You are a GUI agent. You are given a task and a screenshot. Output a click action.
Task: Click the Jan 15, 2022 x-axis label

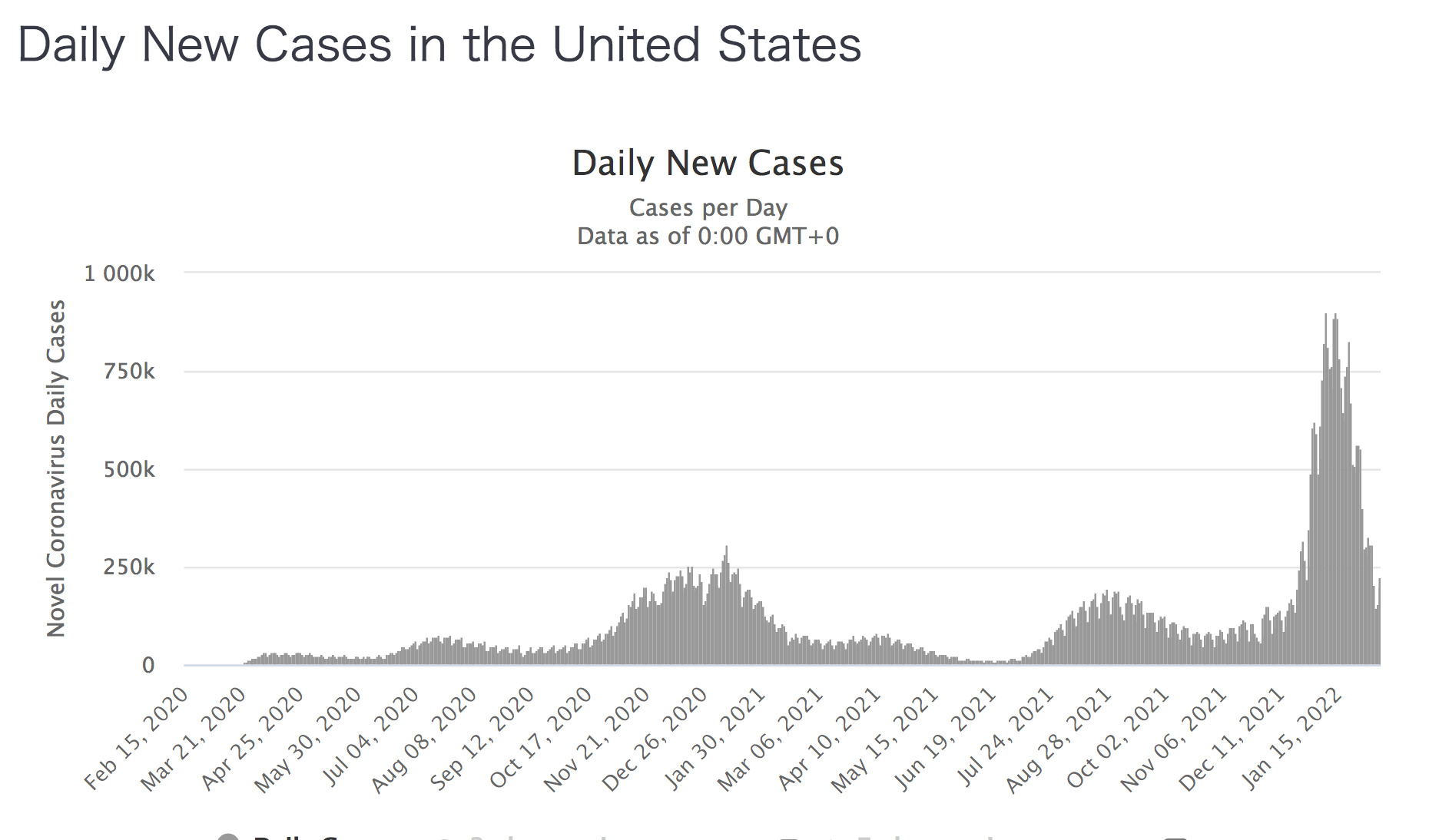click(1294, 737)
